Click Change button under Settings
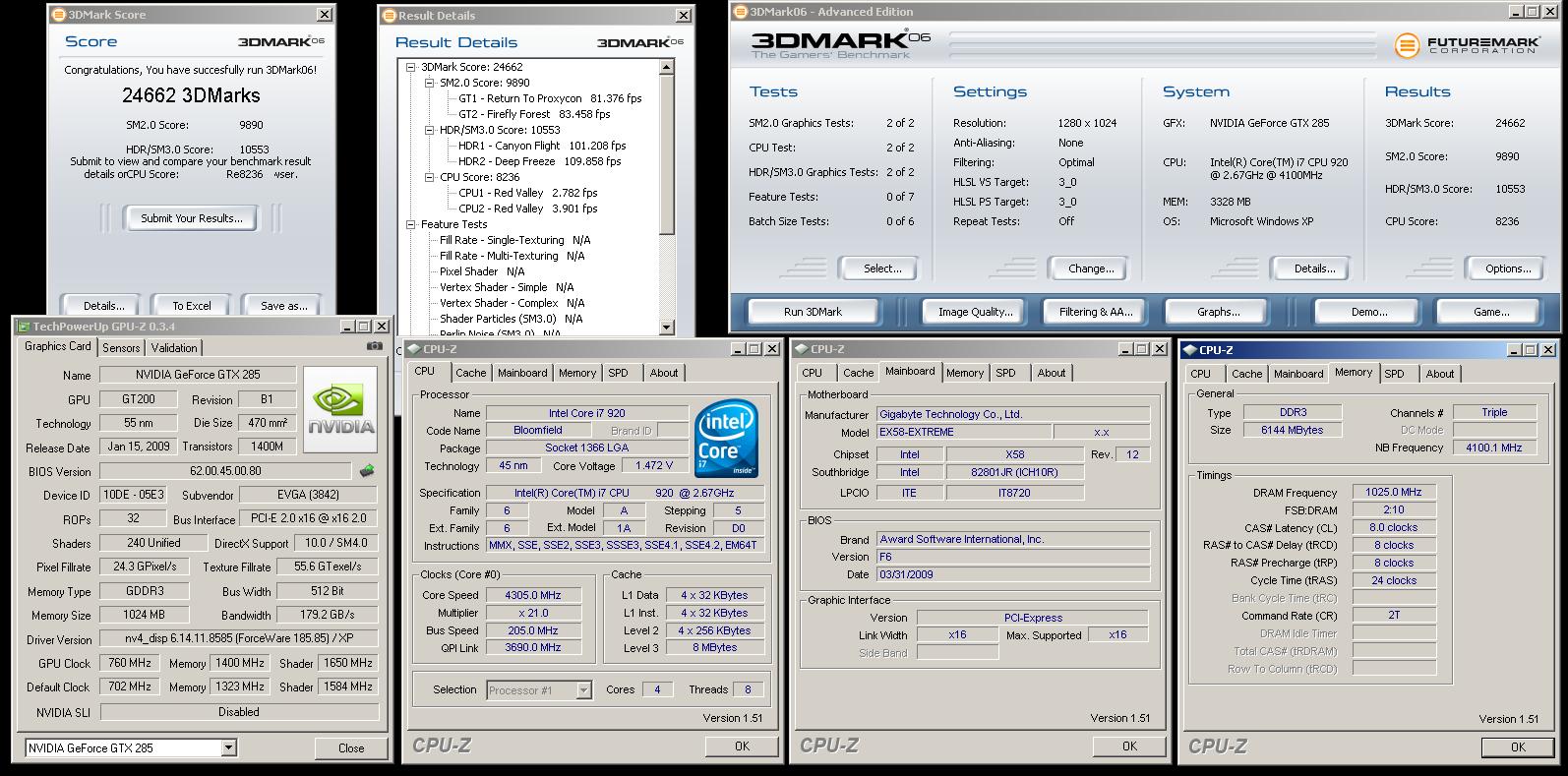Viewport: 1568px width, 776px height. coord(1090,269)
